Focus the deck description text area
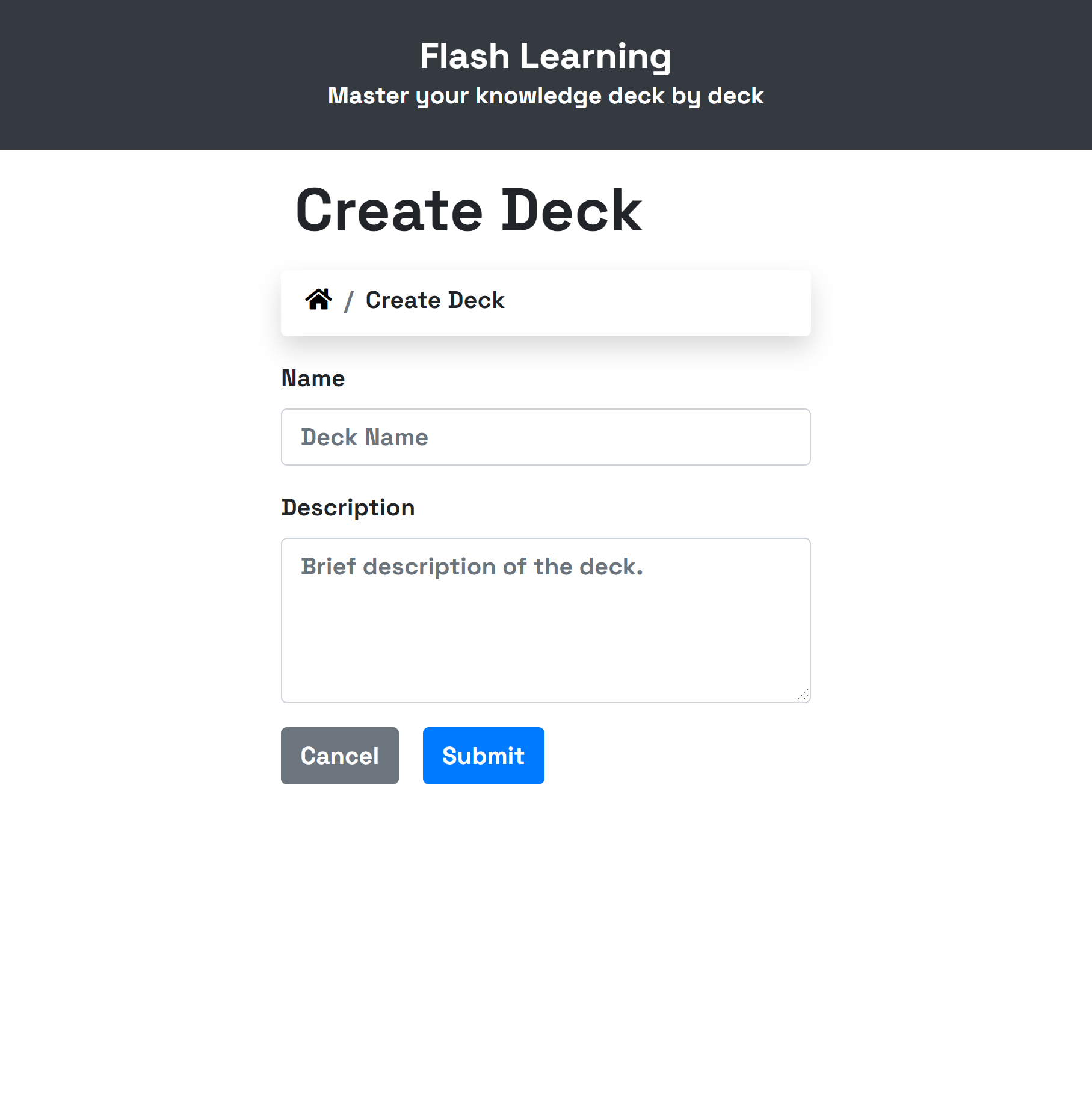Screen dimensions: 1092x1111 tap(545, 620)
